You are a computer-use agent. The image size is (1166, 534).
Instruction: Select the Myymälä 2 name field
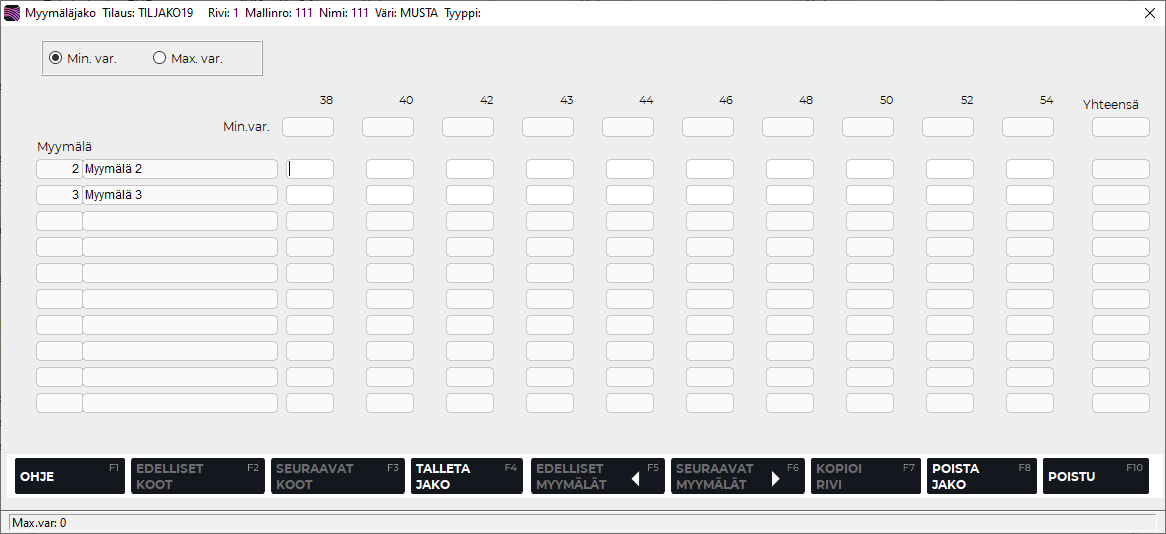[180, 169]
